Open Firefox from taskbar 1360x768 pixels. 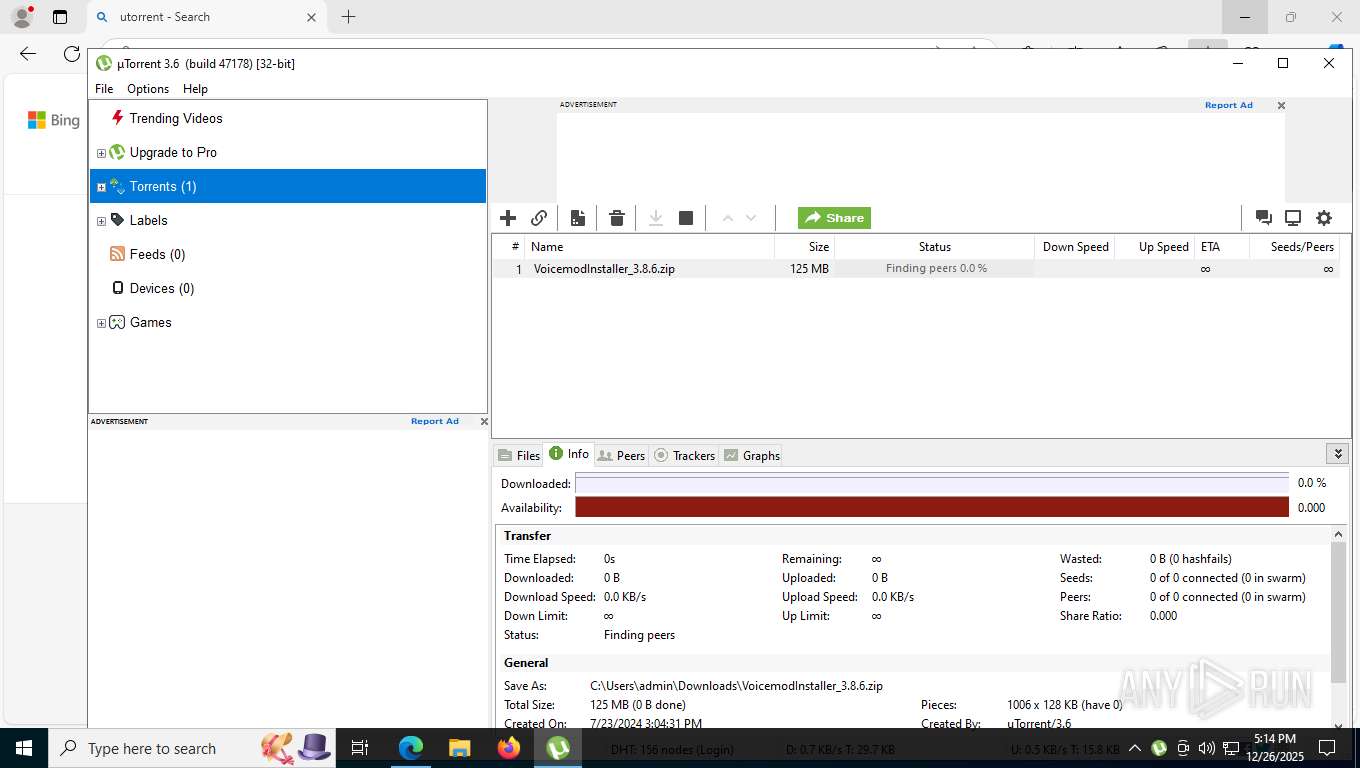[508, 748]
